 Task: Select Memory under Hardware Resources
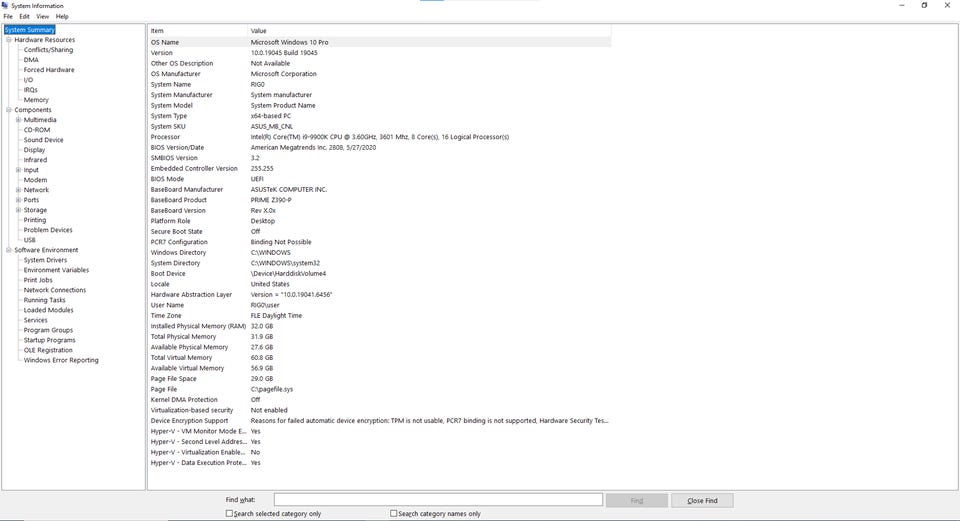pos(36,100)
